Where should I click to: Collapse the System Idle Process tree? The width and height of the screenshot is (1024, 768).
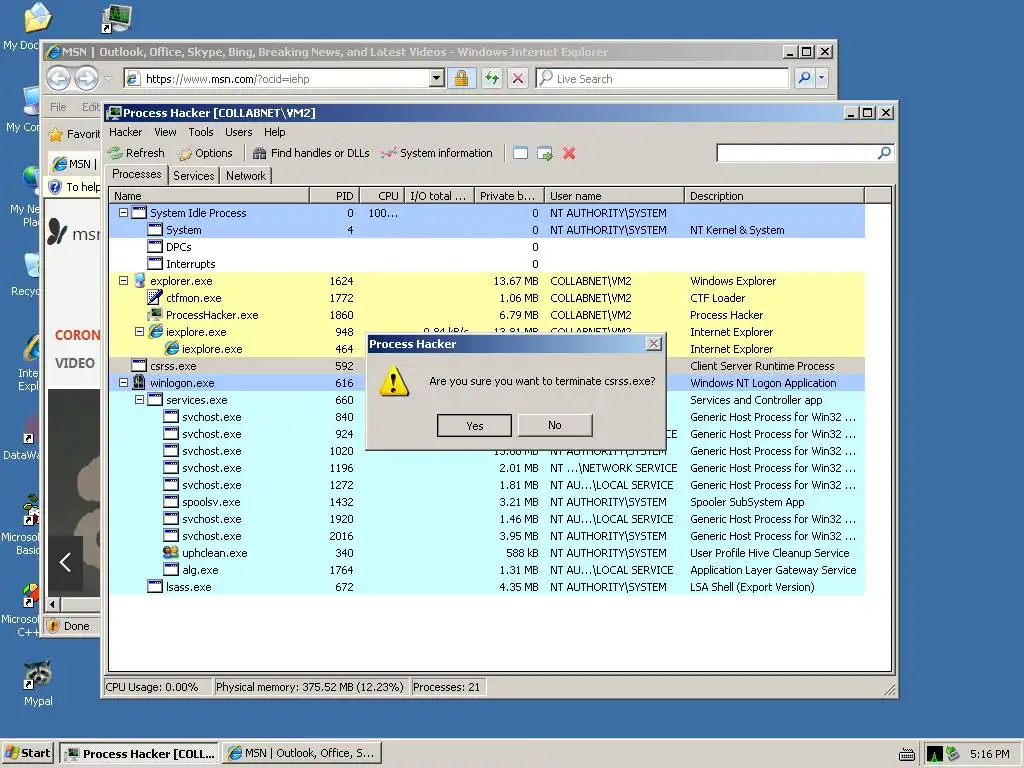click(123, 213)
